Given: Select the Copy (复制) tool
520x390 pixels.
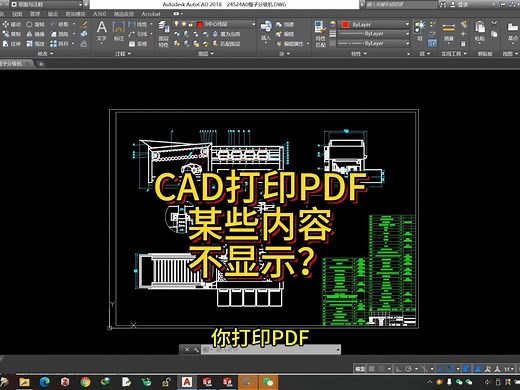Looking at the screenshot, I should [11, 34].
